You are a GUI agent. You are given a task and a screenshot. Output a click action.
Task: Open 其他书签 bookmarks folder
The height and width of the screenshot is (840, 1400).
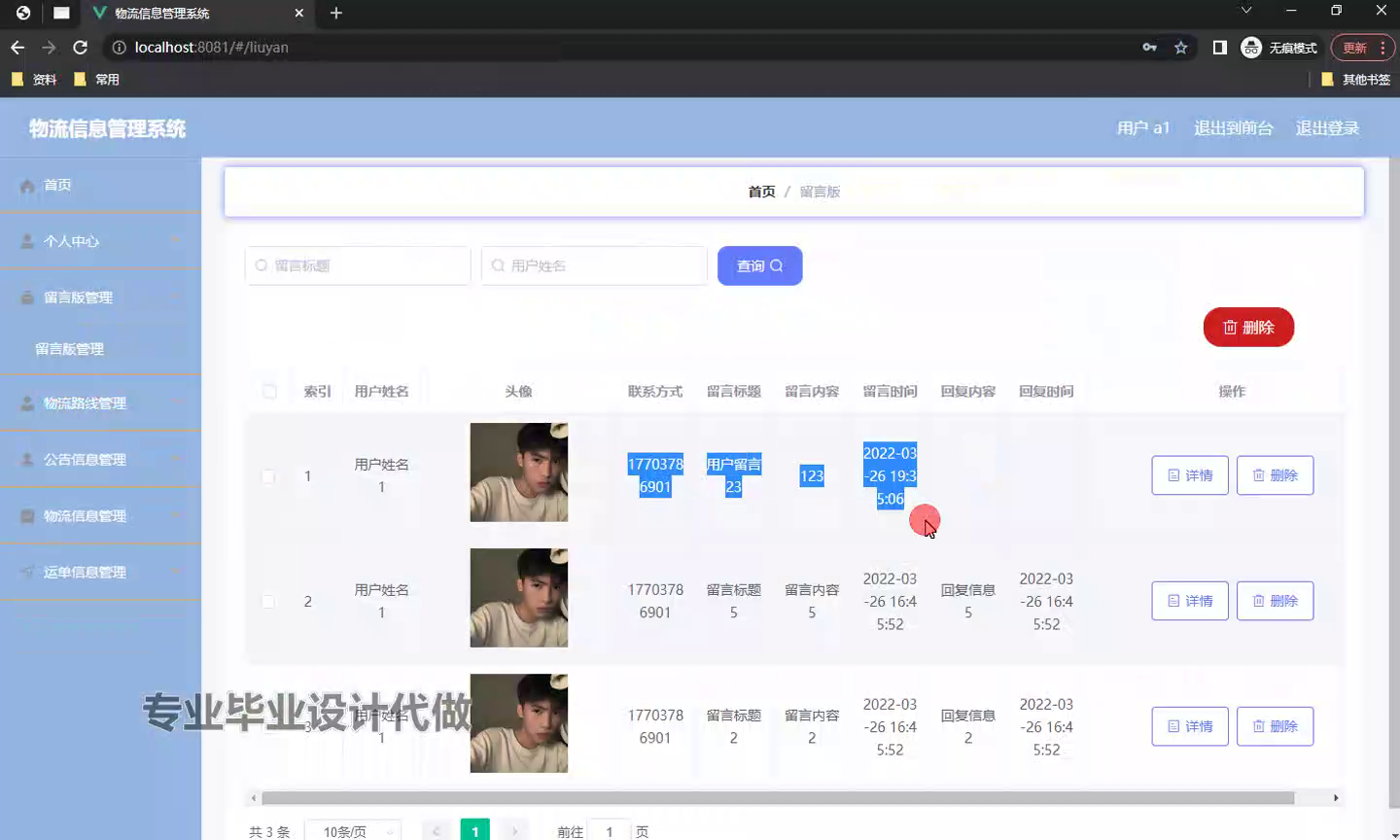[1355, 80]
